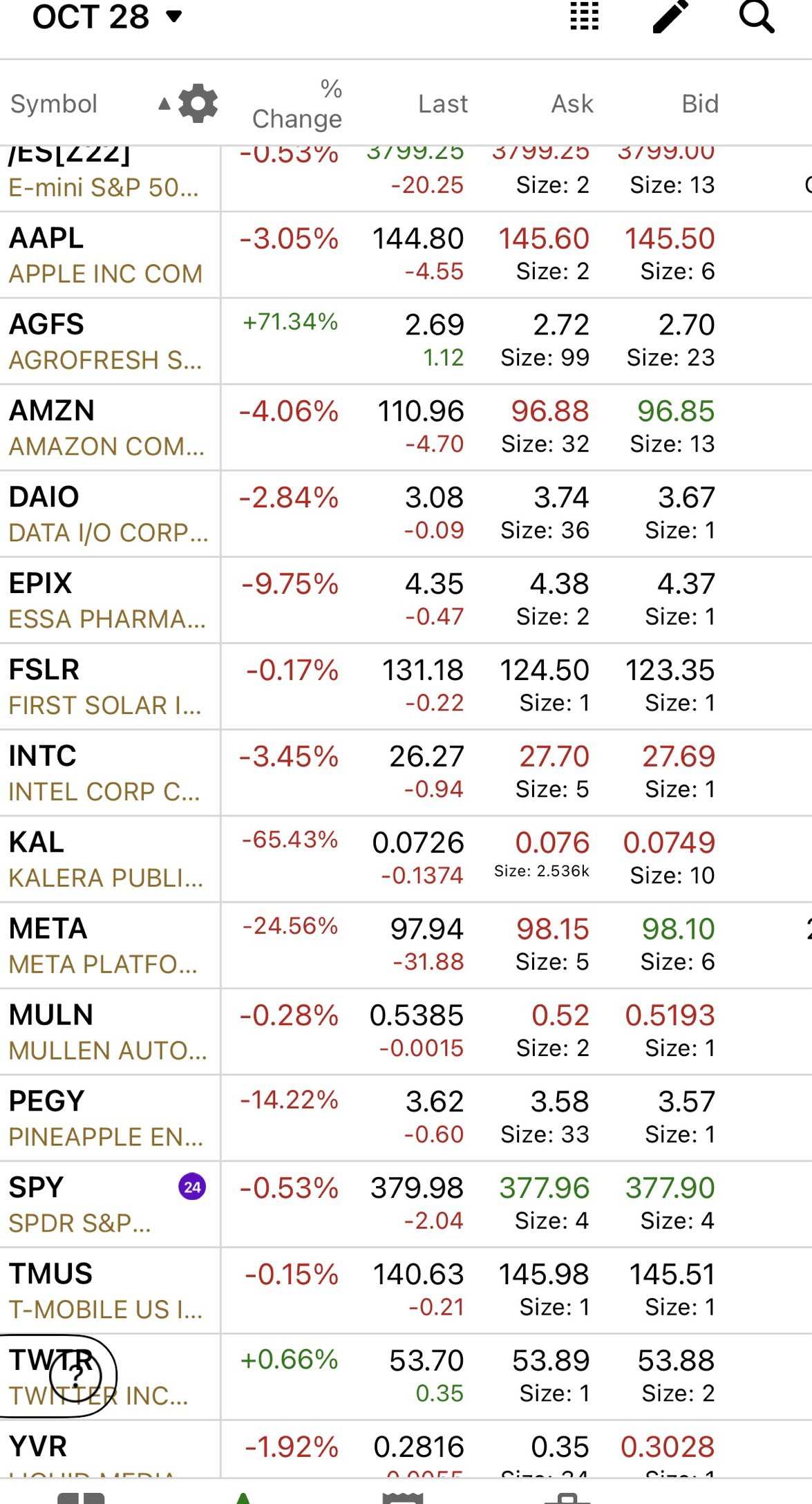This screenshot has width=812, height=1504.
Task: Tap the purple 24 badge on SPY
Action: pyautogui.click(x=192, y=1187)
